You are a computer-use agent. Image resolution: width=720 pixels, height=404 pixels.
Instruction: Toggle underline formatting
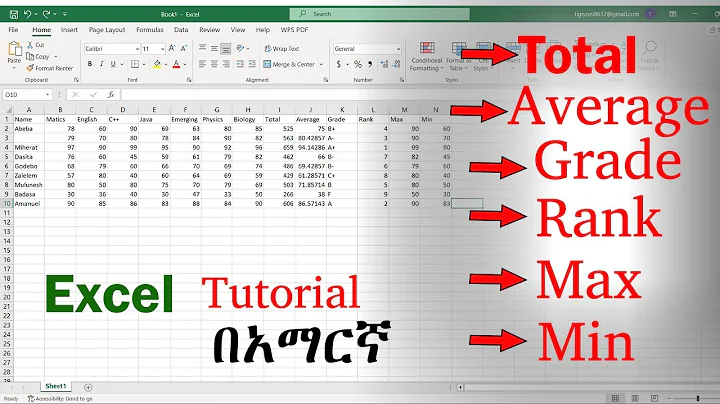pyautogui.click(x=113, y=64)
